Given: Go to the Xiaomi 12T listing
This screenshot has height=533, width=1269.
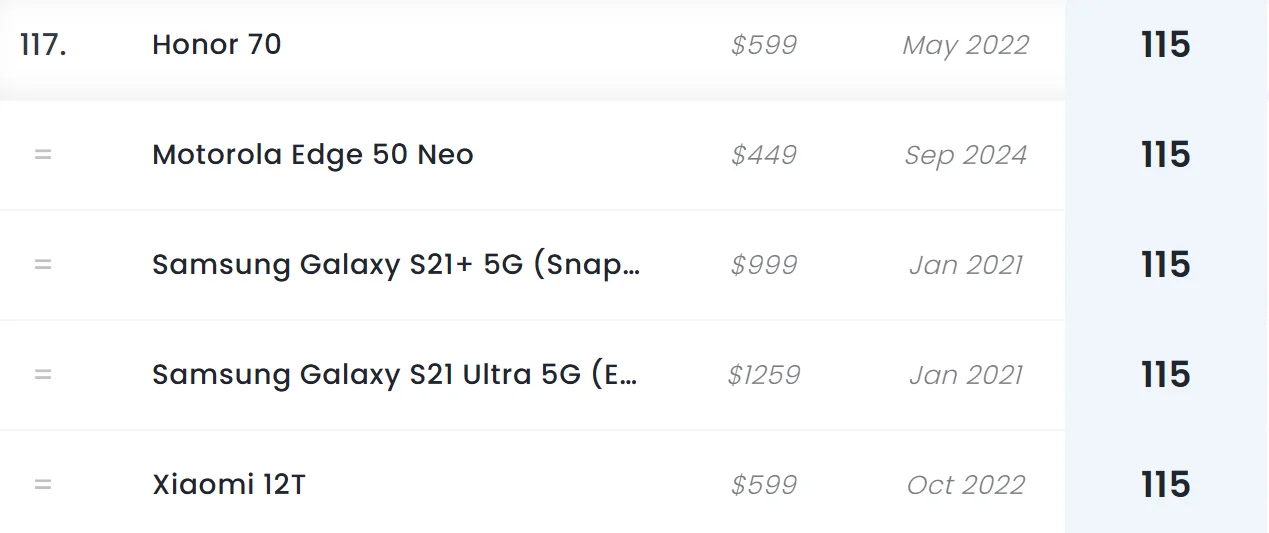Looking at the screenshot, I should pos(229,485).
